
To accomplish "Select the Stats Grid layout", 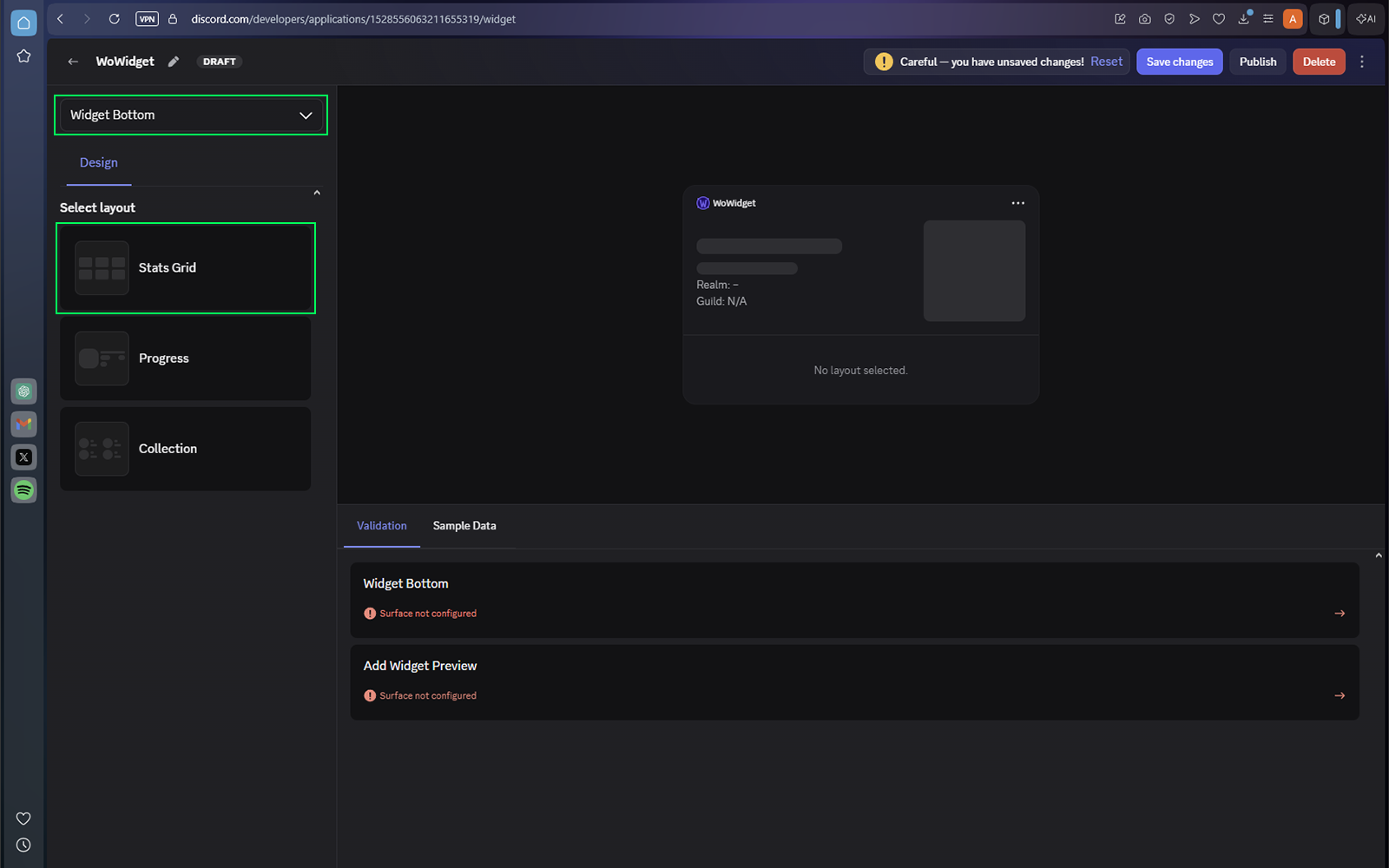I will [x=186, y=268].
